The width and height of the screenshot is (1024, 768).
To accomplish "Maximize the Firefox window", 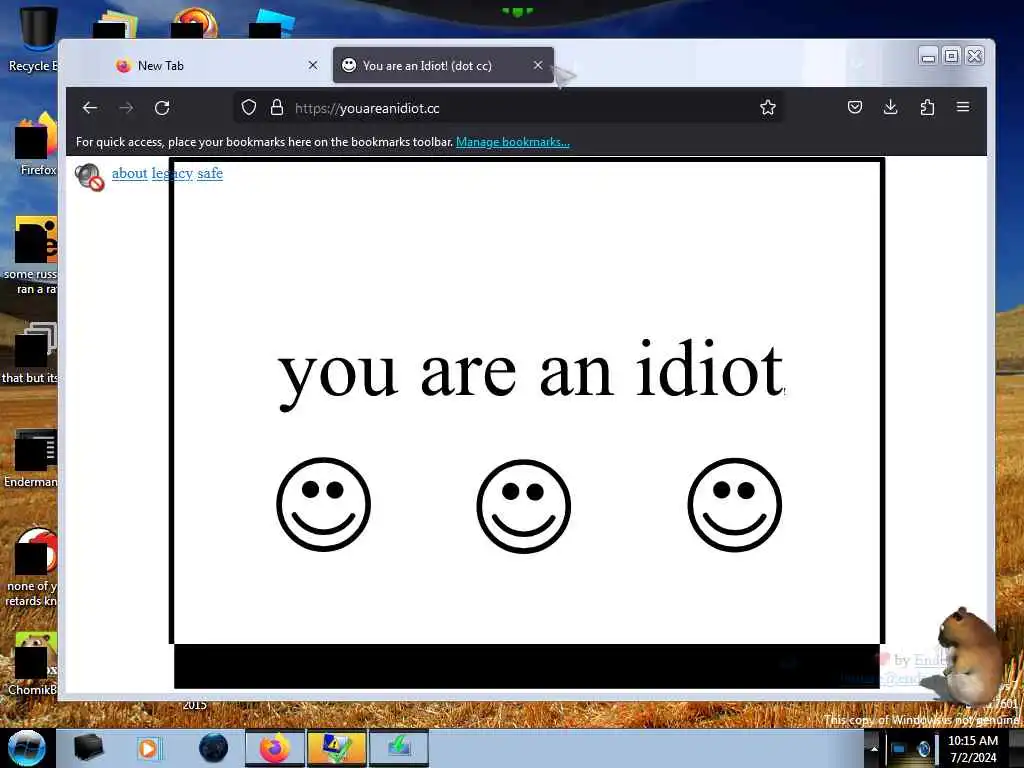I will click(x=952, y=56).
